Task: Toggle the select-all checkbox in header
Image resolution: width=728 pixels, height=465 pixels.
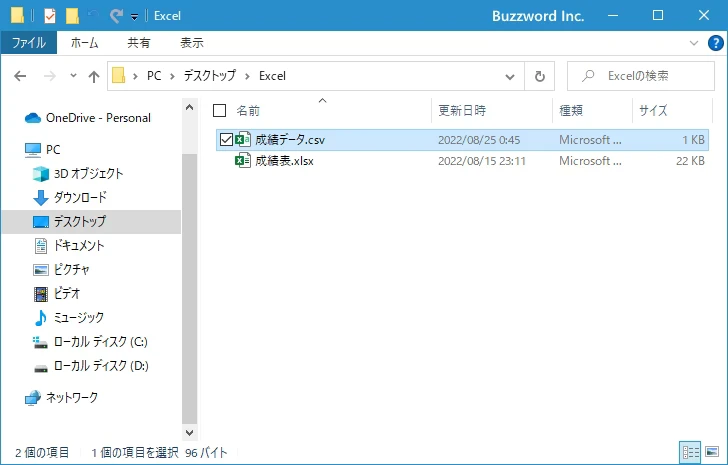Action: tap(219, 110)
